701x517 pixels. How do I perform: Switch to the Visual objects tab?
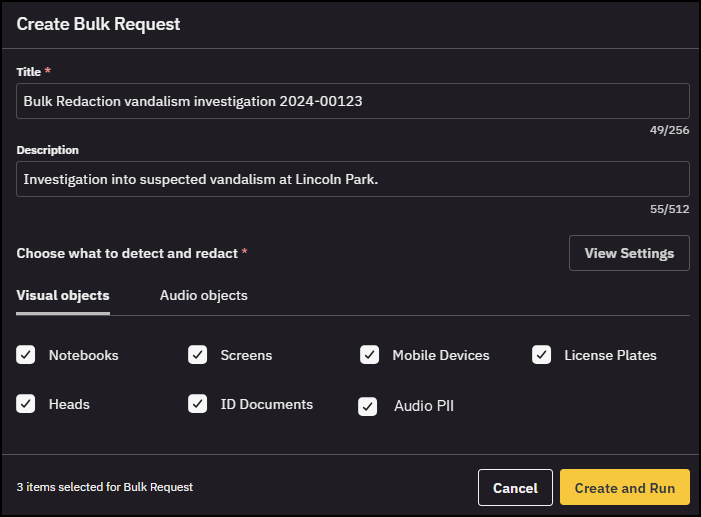tap(63, 296)
